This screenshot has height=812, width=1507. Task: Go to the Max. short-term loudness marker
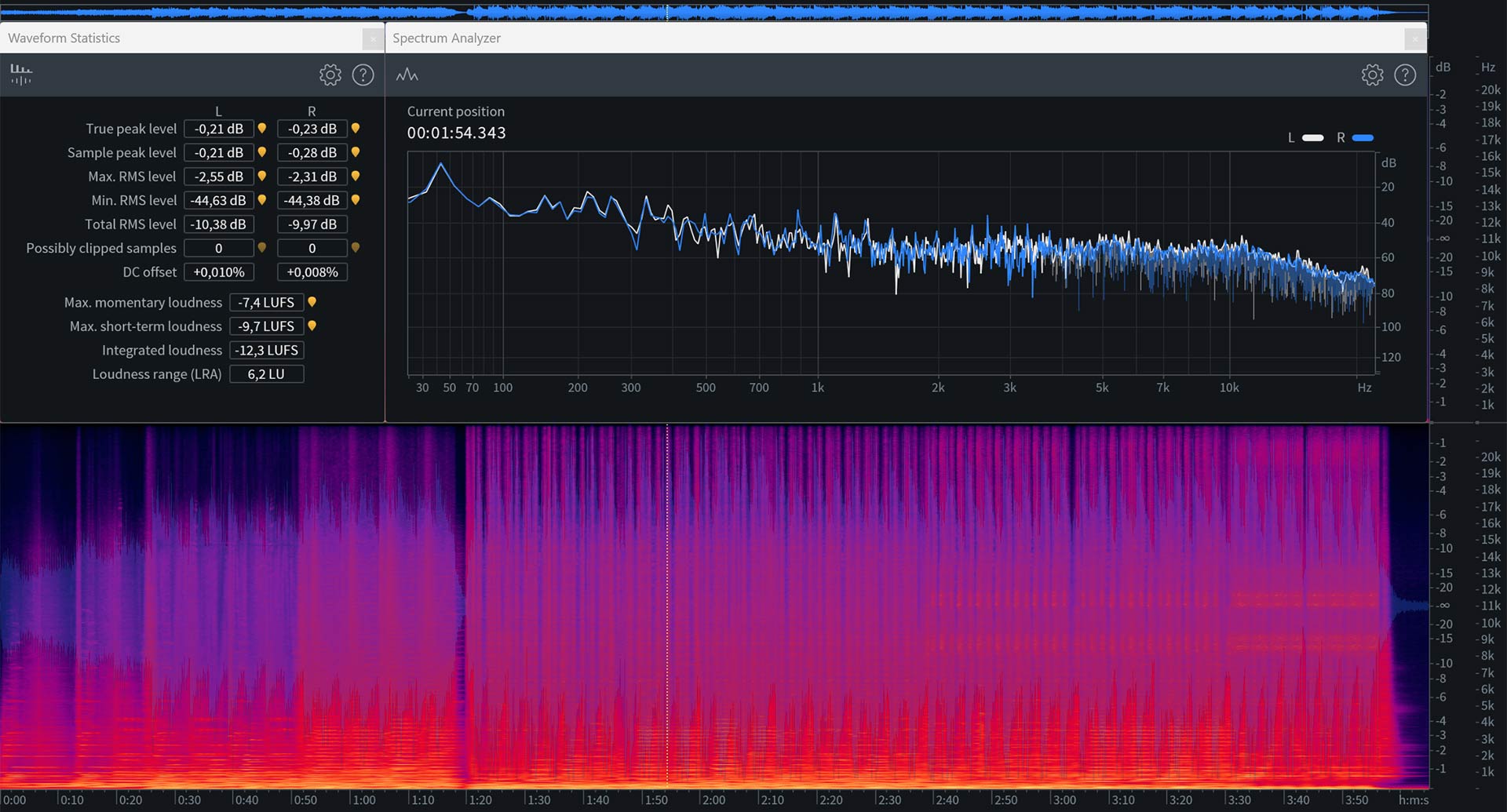pos(312,326)
